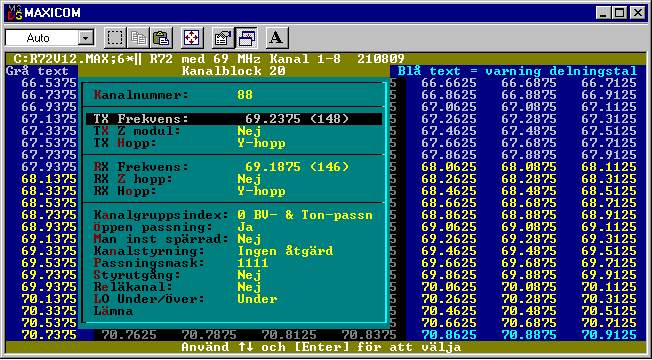This screenshot has height=360, width=652.
Task: Click the Font 'A' toolbar icon
Action: click(277, 38)
